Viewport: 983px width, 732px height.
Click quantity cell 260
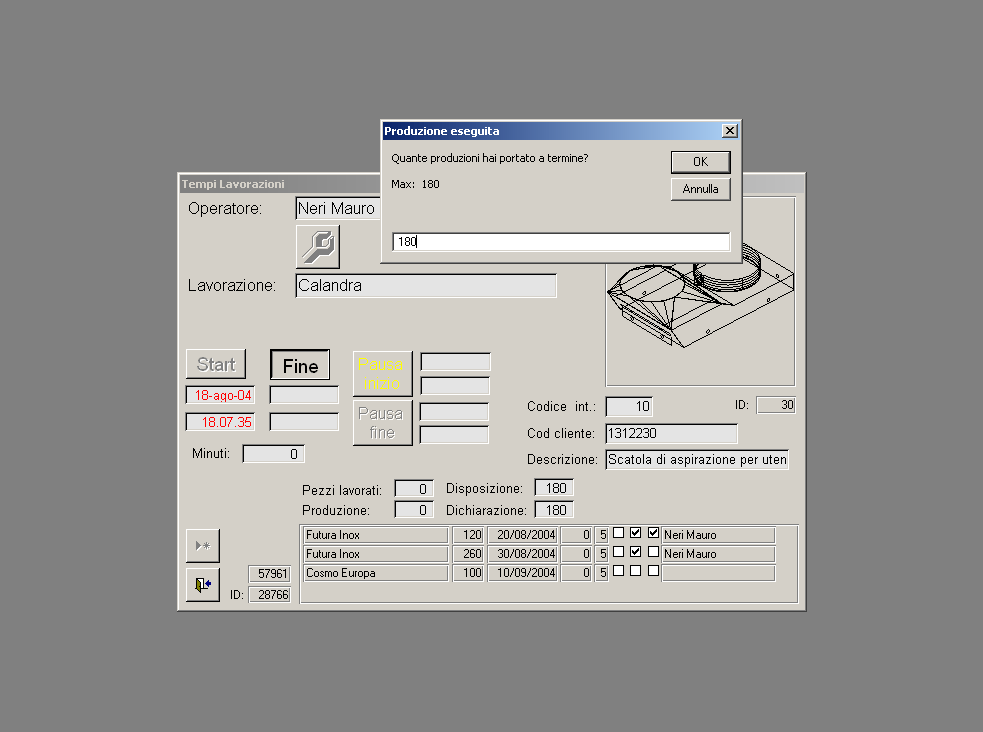468,554
